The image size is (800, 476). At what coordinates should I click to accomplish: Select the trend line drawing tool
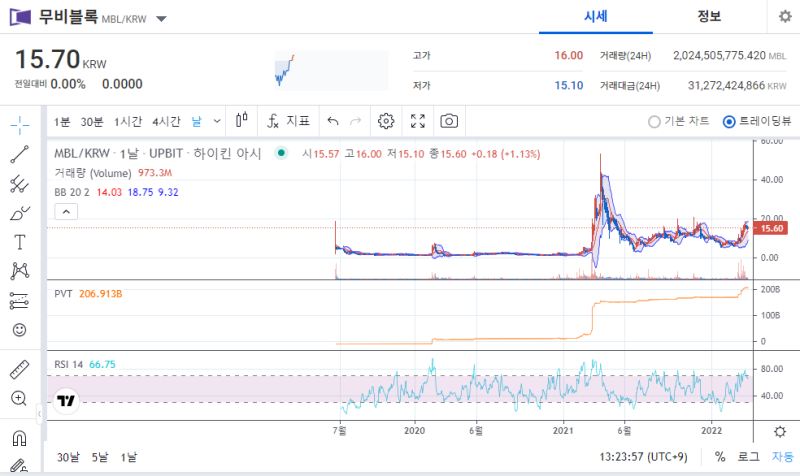pos(19,154)
